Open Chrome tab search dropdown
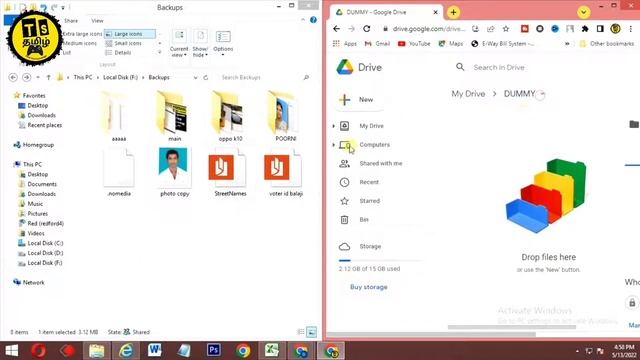Screen dimensions: 640x360 [x=584, y=12]
